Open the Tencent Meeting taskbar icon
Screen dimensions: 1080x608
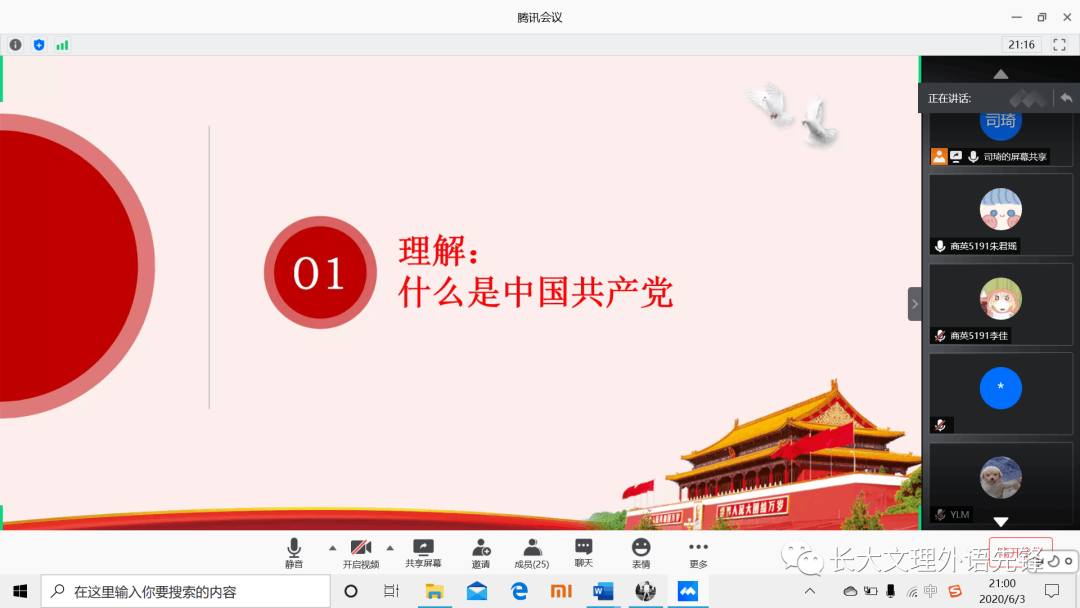click(x=687, y=591)
